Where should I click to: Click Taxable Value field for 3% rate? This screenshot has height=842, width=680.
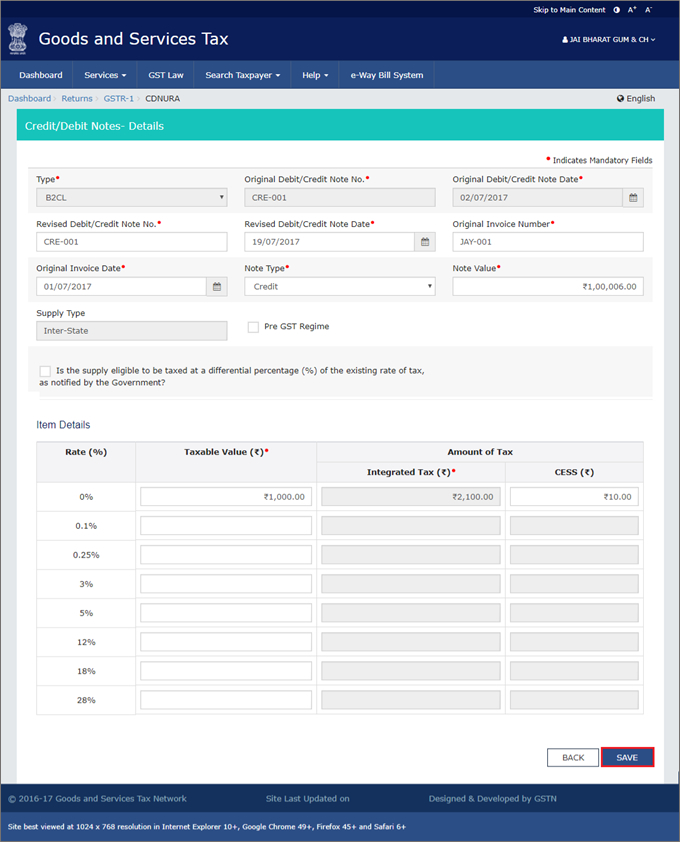[x=226, y=584]
